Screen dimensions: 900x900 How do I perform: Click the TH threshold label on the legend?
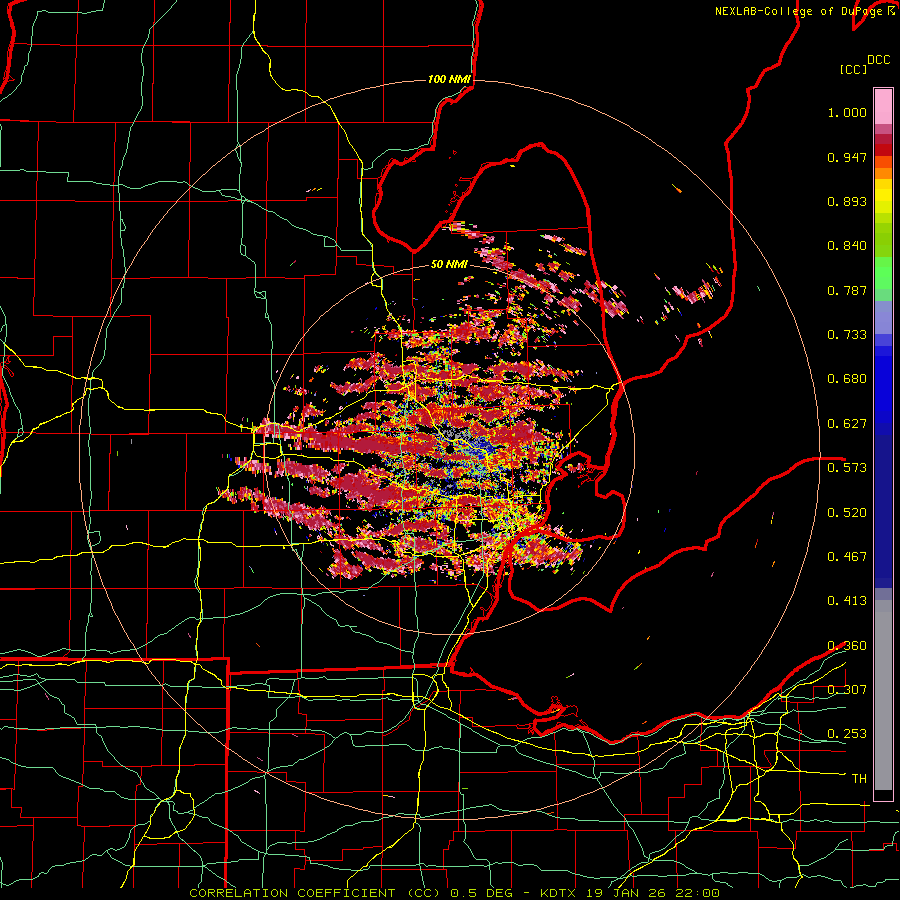[x=859, y=779]
